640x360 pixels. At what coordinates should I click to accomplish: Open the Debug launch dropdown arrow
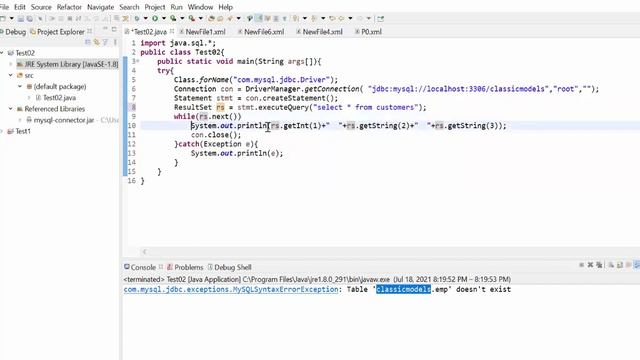tap(145, 18)
